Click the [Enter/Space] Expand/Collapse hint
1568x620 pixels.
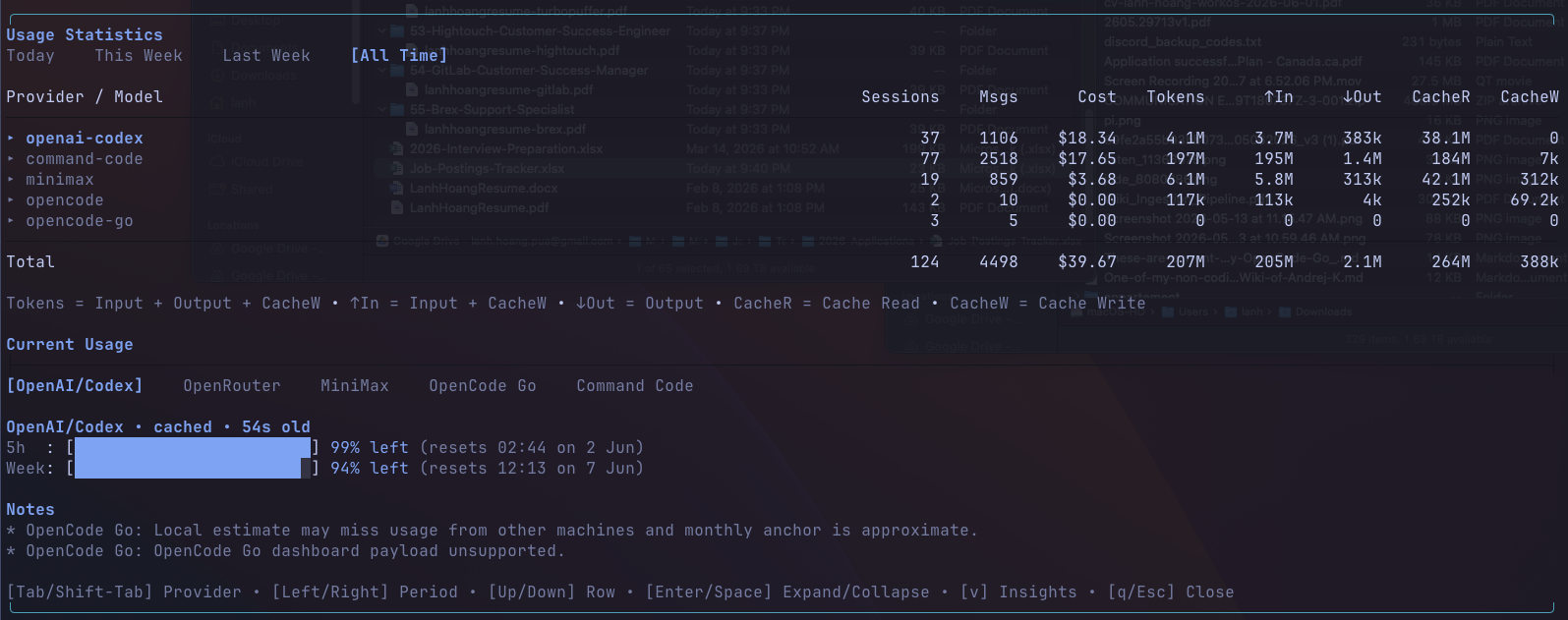[x=787, y=592]
